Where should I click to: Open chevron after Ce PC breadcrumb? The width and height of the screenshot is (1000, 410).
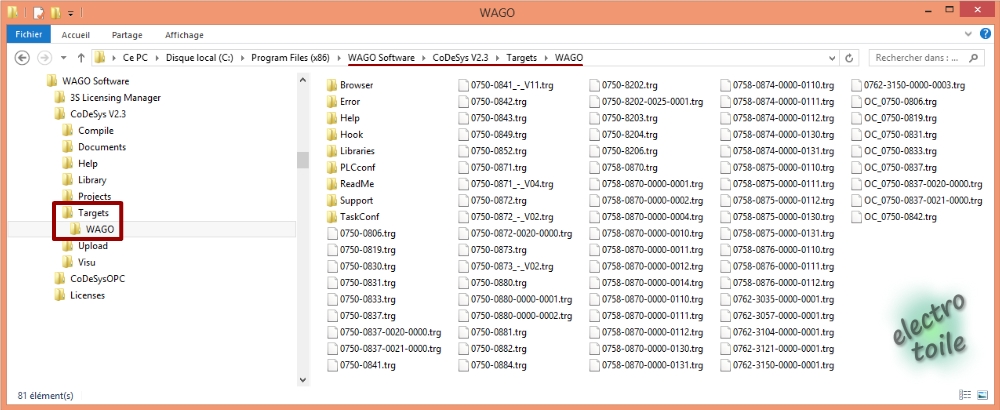[157, 58]
